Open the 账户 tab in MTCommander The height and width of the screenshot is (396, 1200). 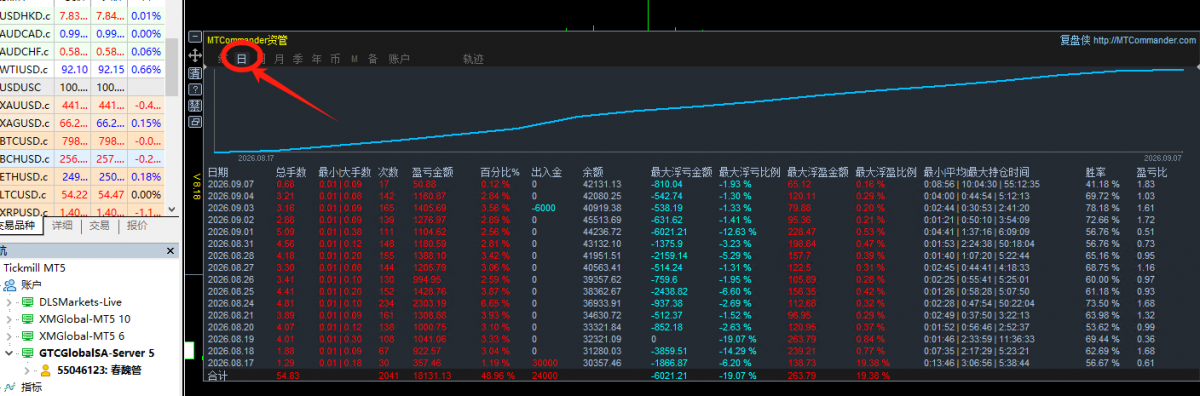click(x=398, y=59)
